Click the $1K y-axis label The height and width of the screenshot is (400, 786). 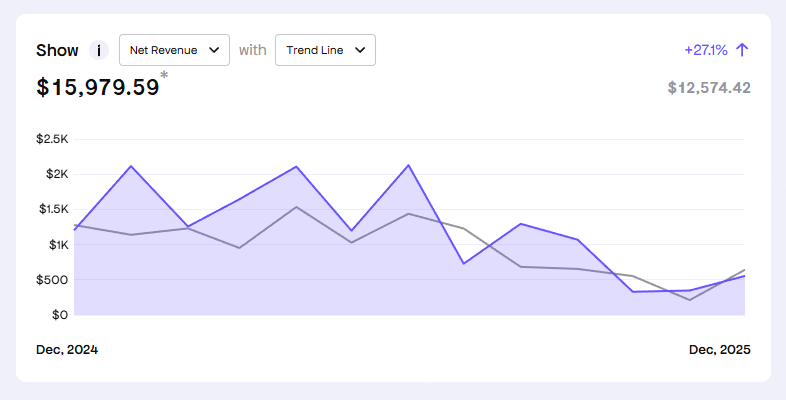(56, 245)
